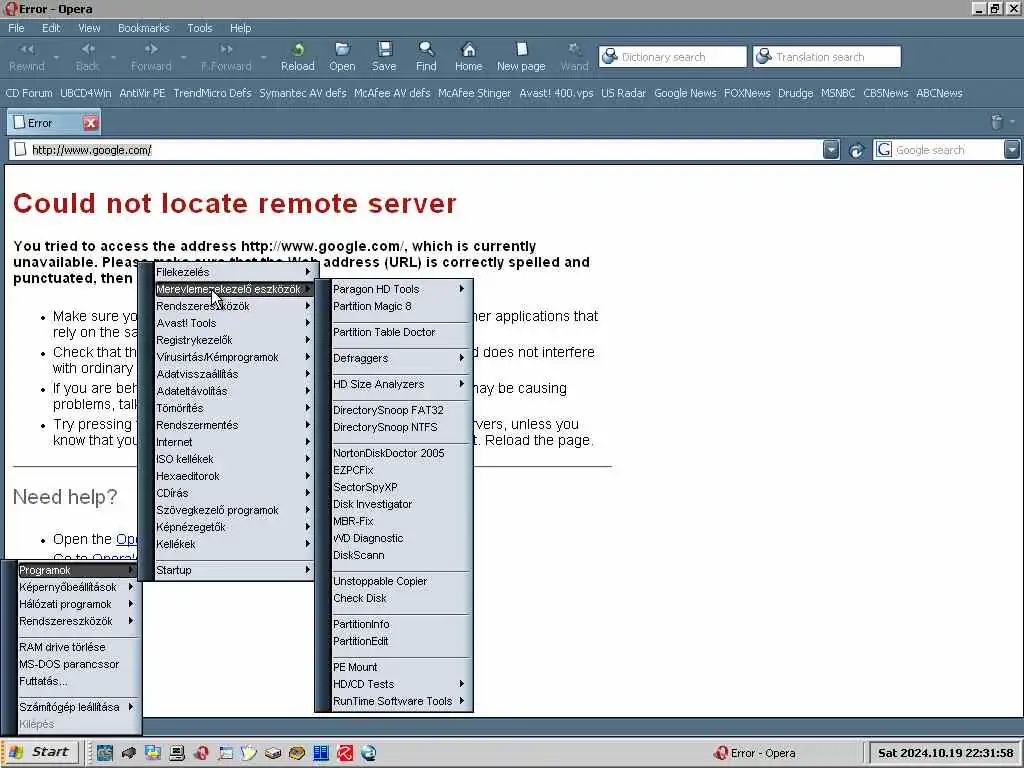
Task: Select the MBR-Fix menu entry
Action: tap(401, 521)
